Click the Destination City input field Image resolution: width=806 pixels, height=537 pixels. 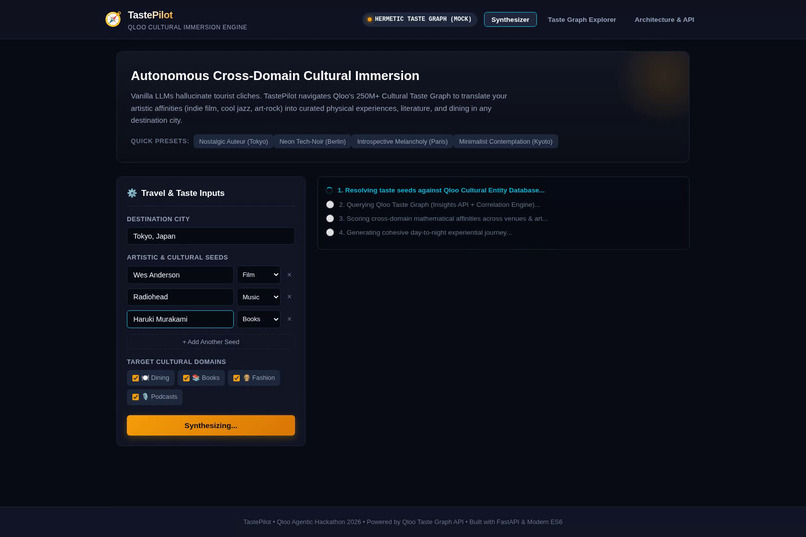(211, 236)
